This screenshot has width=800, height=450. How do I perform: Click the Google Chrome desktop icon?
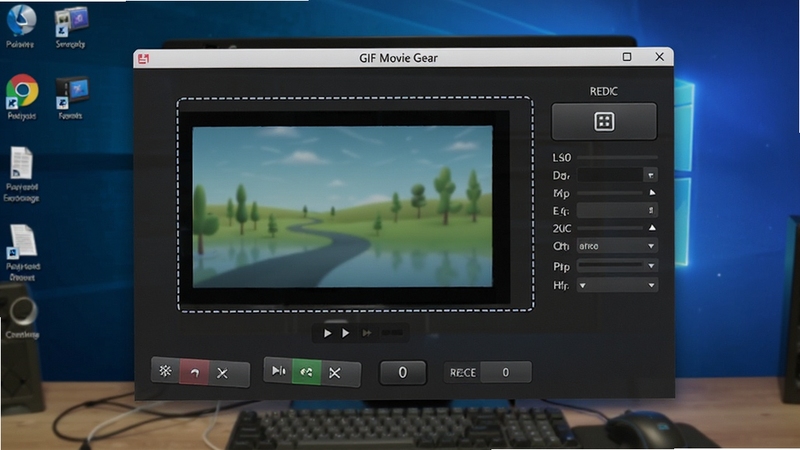click(22, 91)
